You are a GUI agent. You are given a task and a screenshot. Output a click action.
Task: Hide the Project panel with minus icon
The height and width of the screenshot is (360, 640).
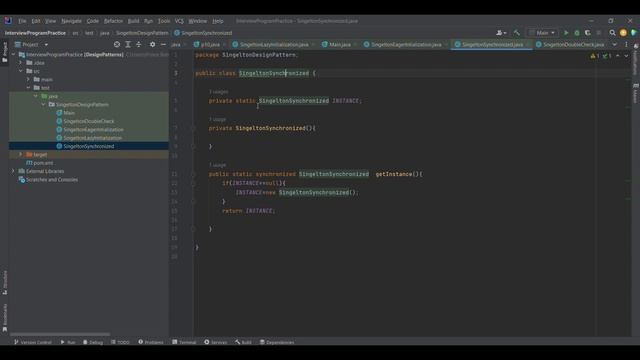pos(163,44)
